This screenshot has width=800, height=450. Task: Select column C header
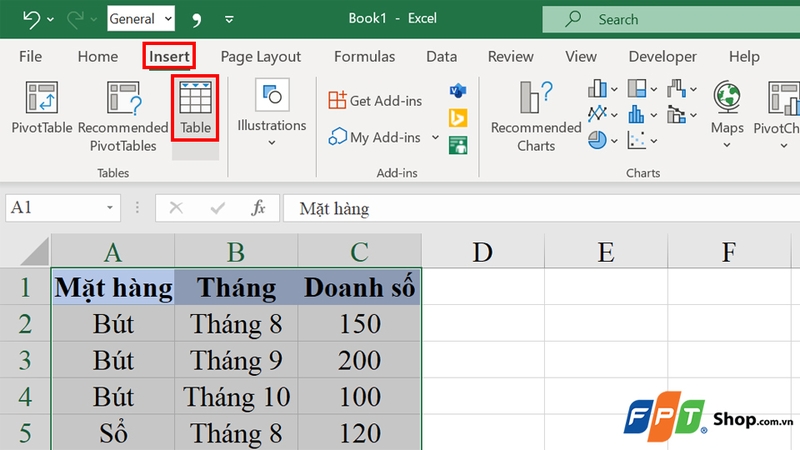(360, 252)
